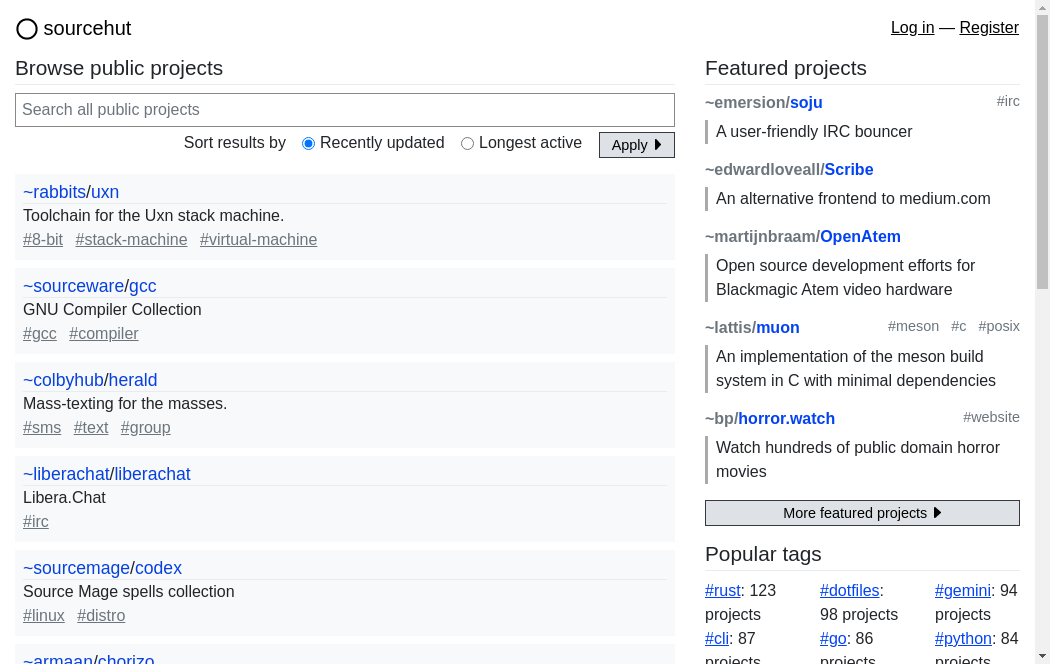Select the Recently updated radio button
The width and height of the screenshot is (1050, 664).
pyautogui.click(x=308, y=144)
